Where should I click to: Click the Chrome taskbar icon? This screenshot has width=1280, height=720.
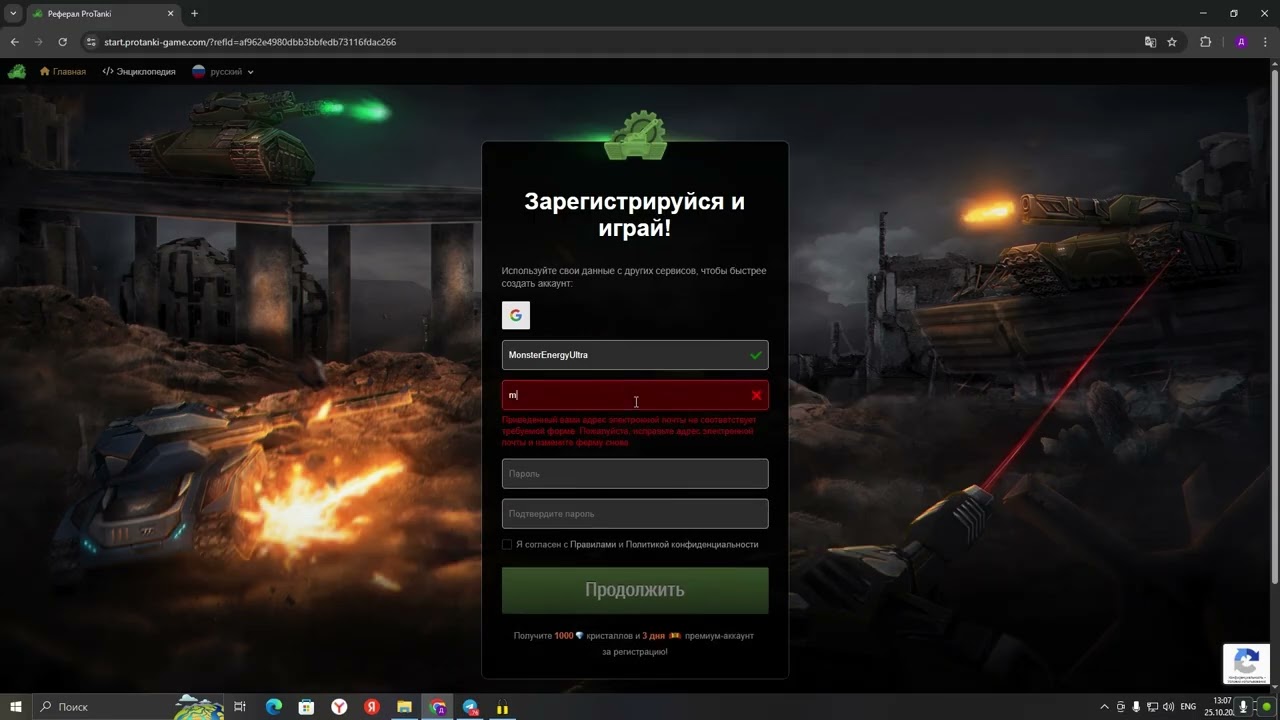click(x=438, y=707)
